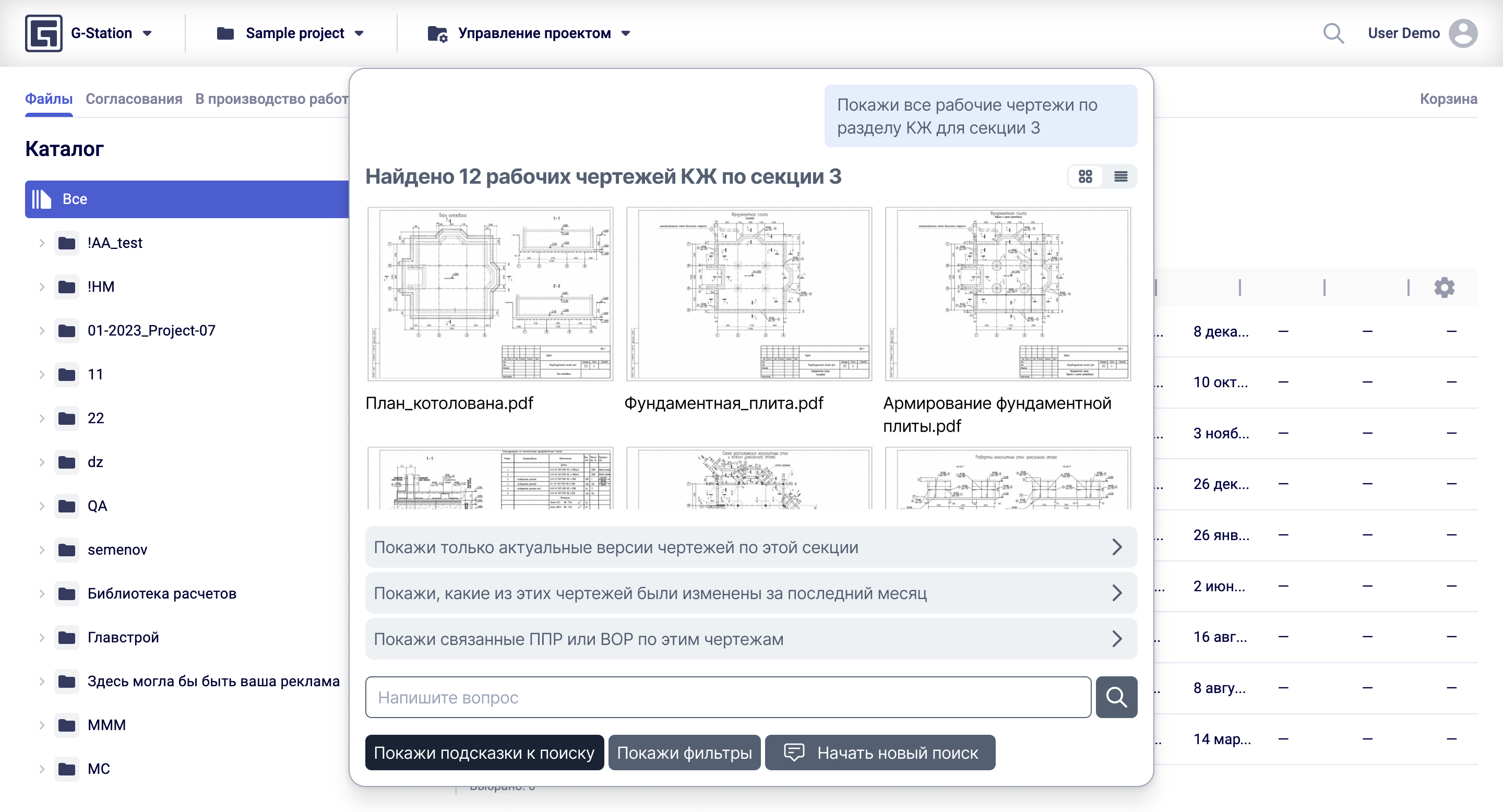Viewport: 1503px width, 812px height.
Task: Click the Управление проектом folder-gear icon
Action: 437,34
